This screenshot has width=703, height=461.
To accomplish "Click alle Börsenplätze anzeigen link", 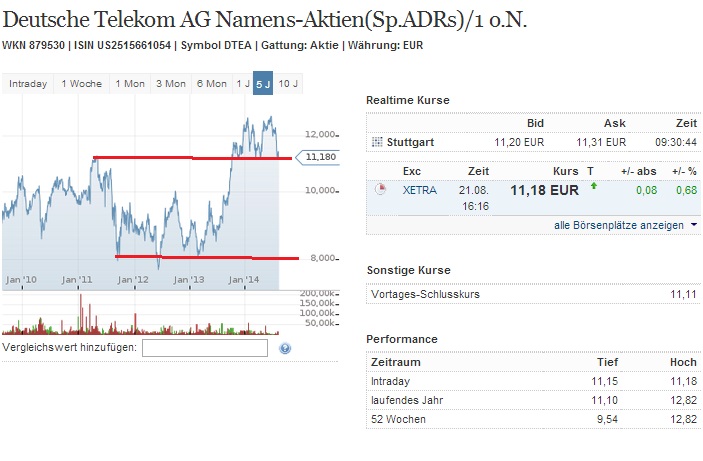I will pyautogui.click(x=618, y=225).
